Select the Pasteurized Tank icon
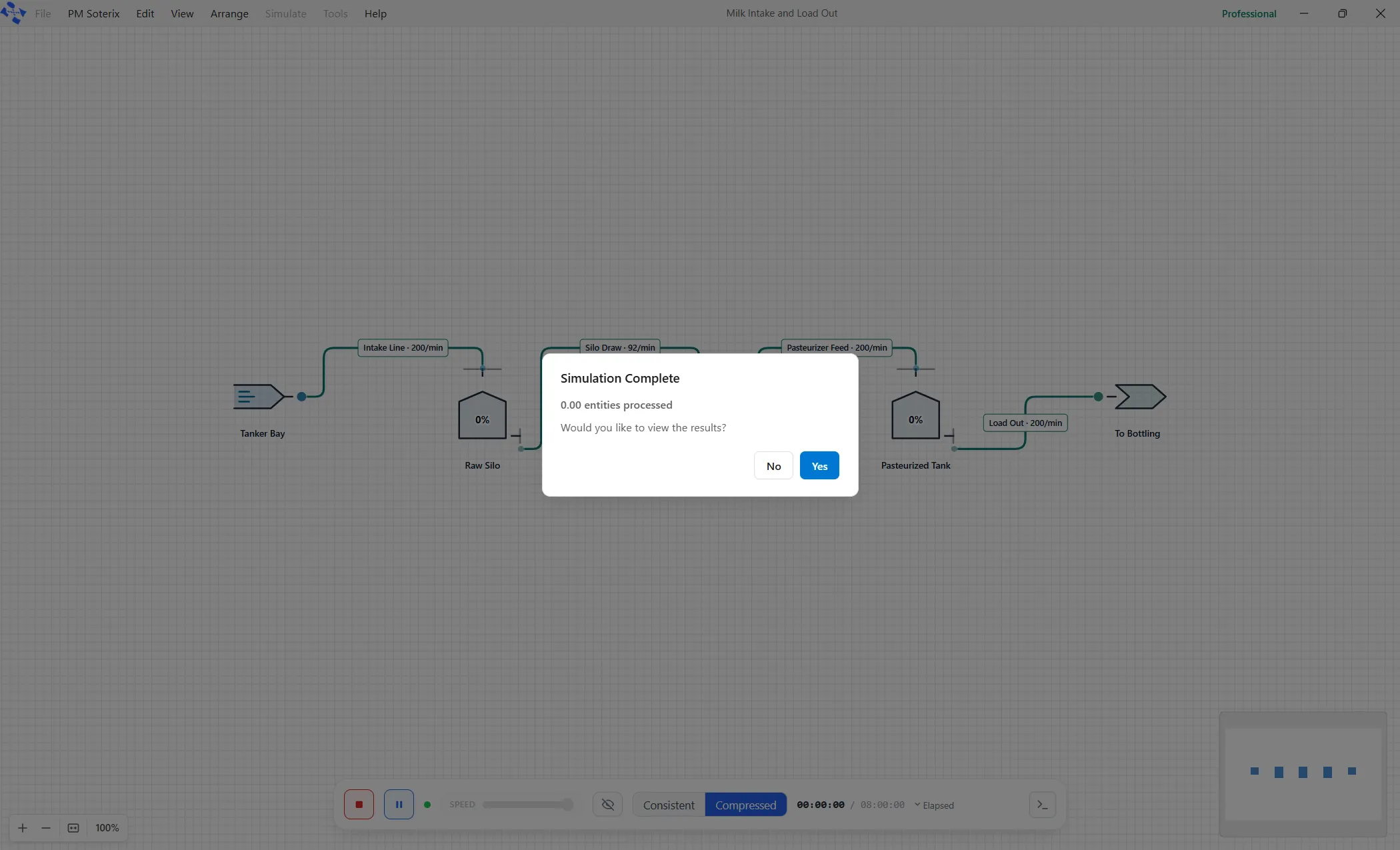 coord(915,415)
